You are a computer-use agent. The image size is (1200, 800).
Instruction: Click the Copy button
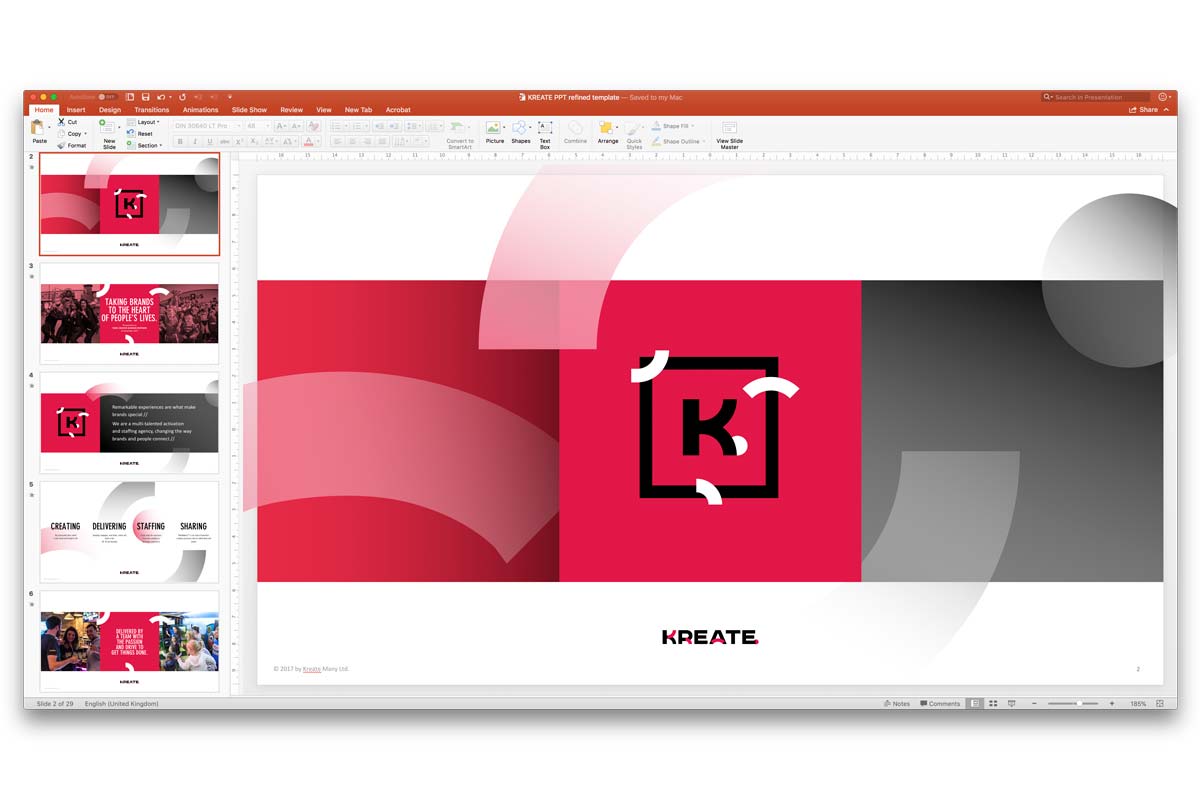70,133
